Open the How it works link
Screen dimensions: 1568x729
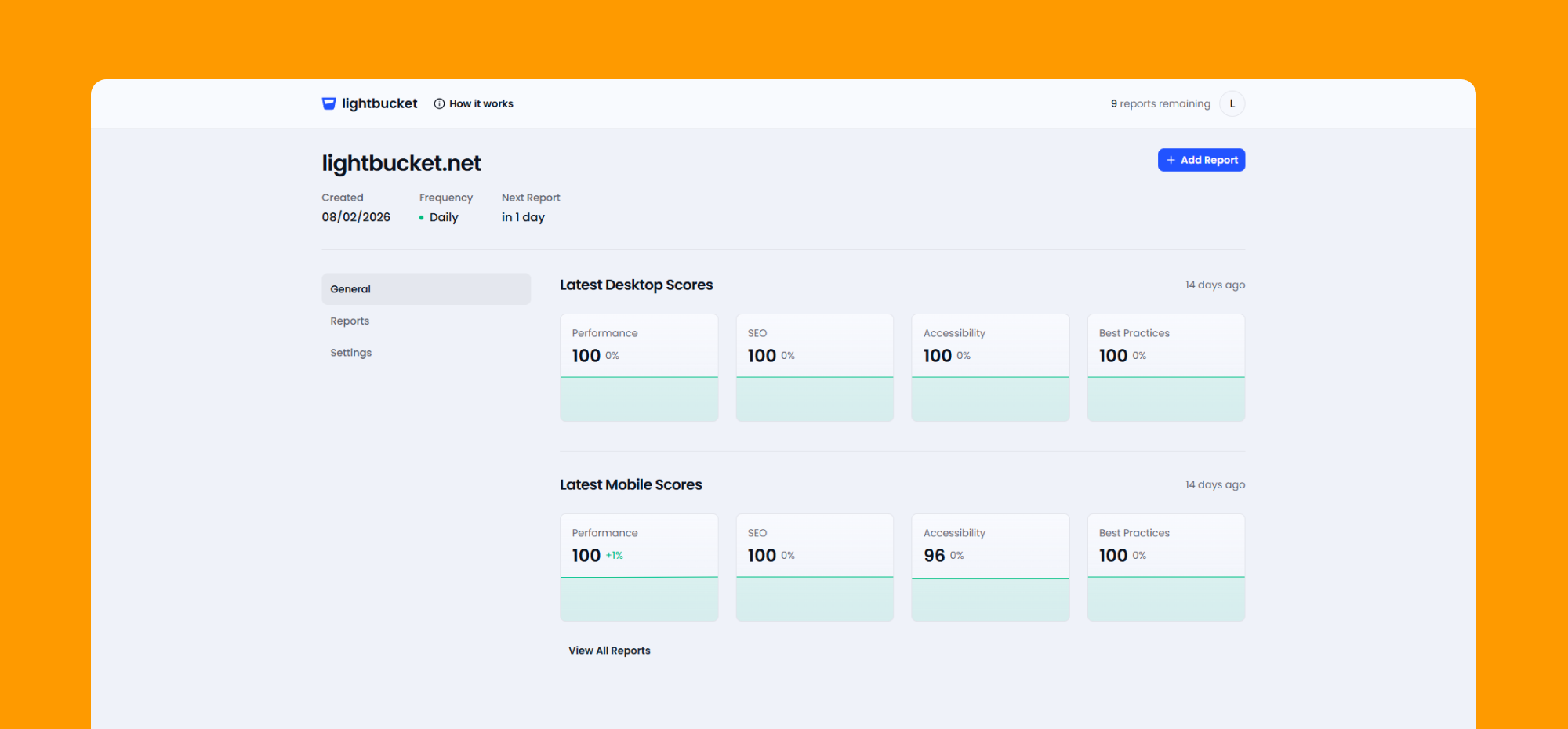click(x=481, y=103)
